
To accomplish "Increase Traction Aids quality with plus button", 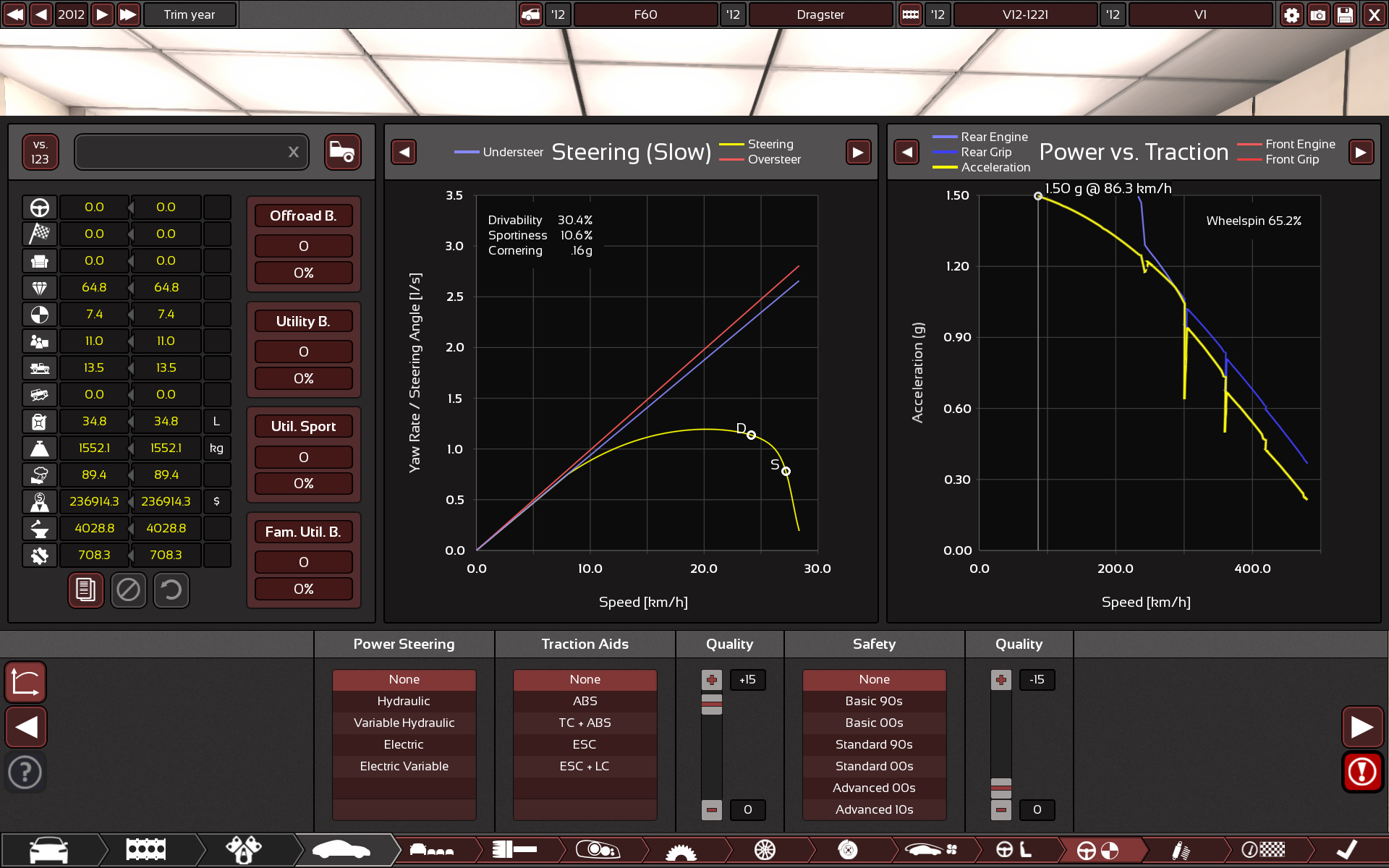I will 712,679.
